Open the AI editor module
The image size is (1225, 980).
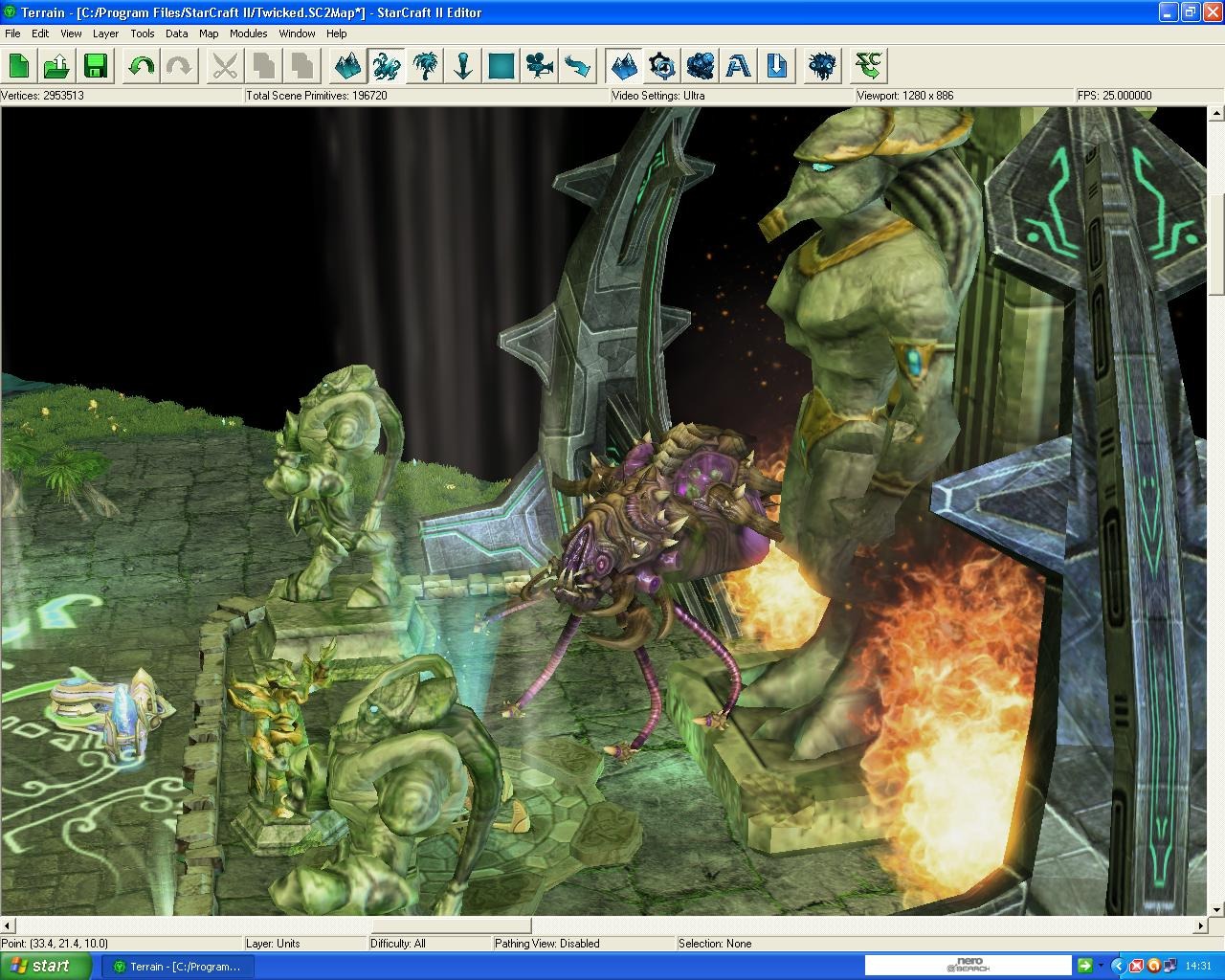pyautogui.click(x=822, y=66)
